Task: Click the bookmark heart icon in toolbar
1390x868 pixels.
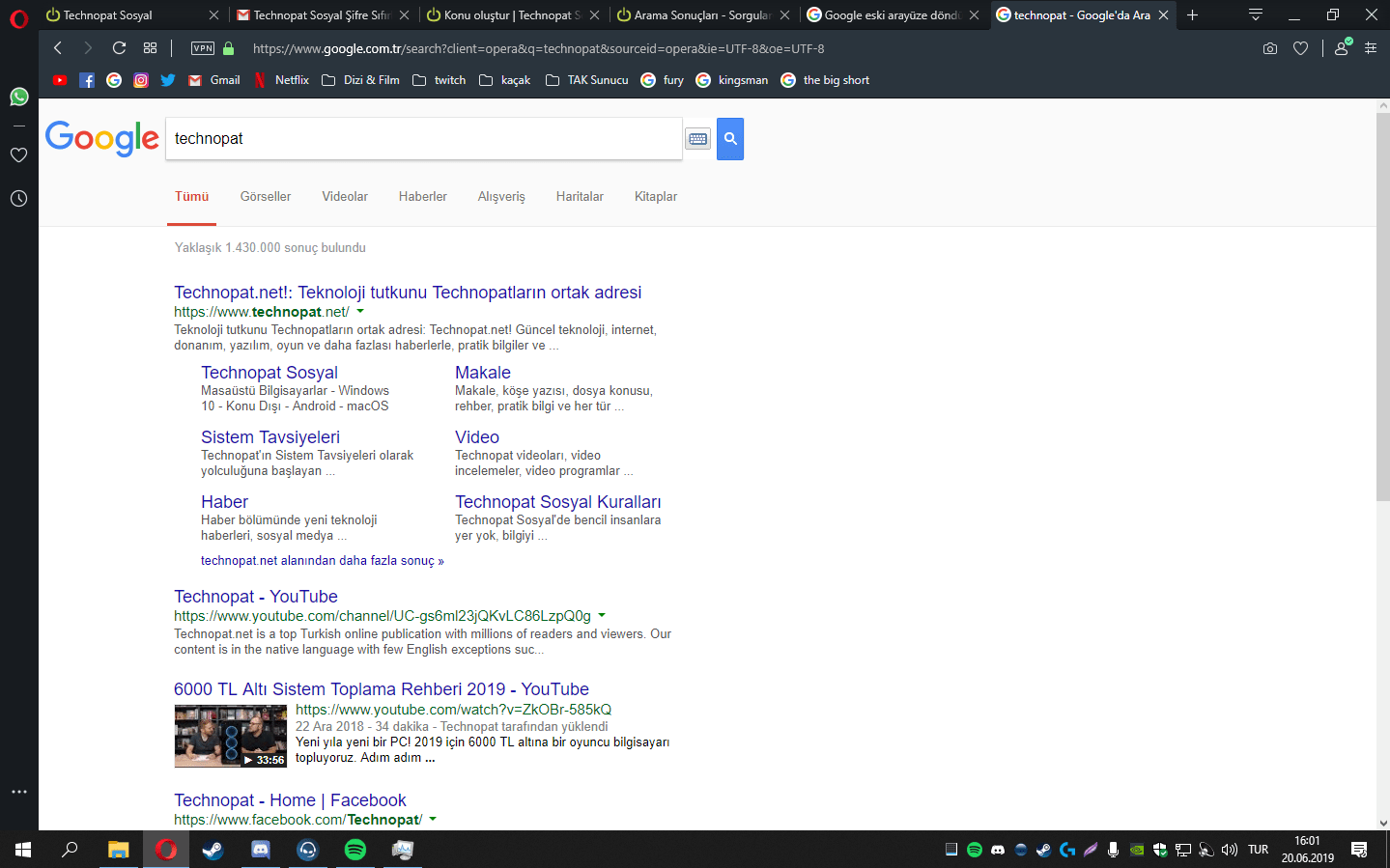Action: 1300,47
